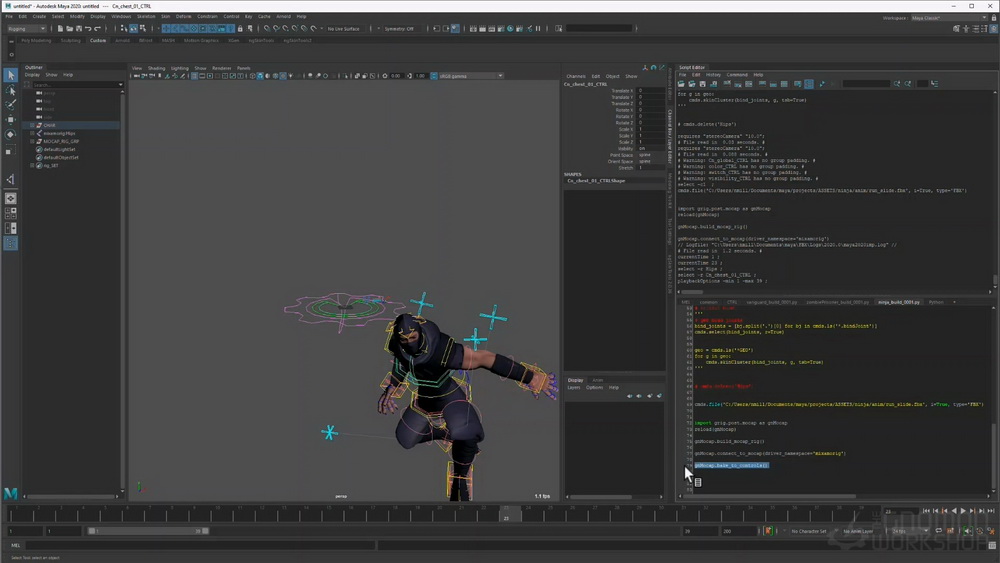Toggle viewport grid display icon

(x=193, y=76)
